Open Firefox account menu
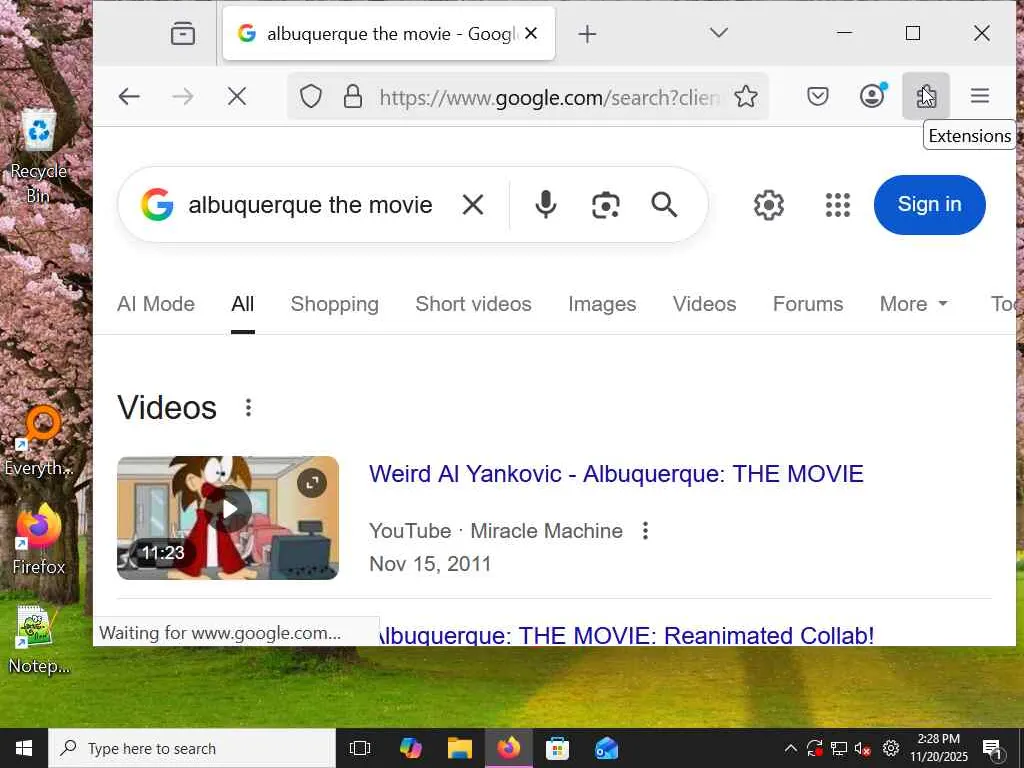The width and height of the screenshot is (1024, 768). click(x=872, y=97)
